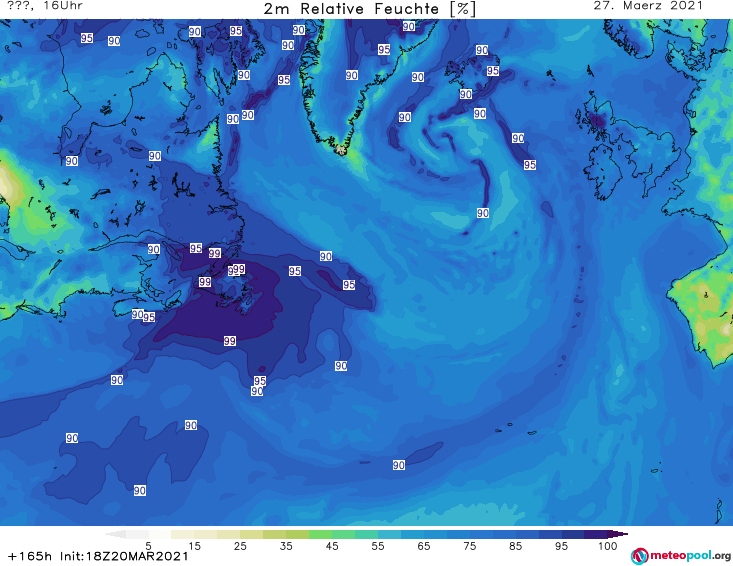Click the '2m Relative Feuchte [%]' title
Viewport: 733px width, 566px height.
click(x=369, y=9)
